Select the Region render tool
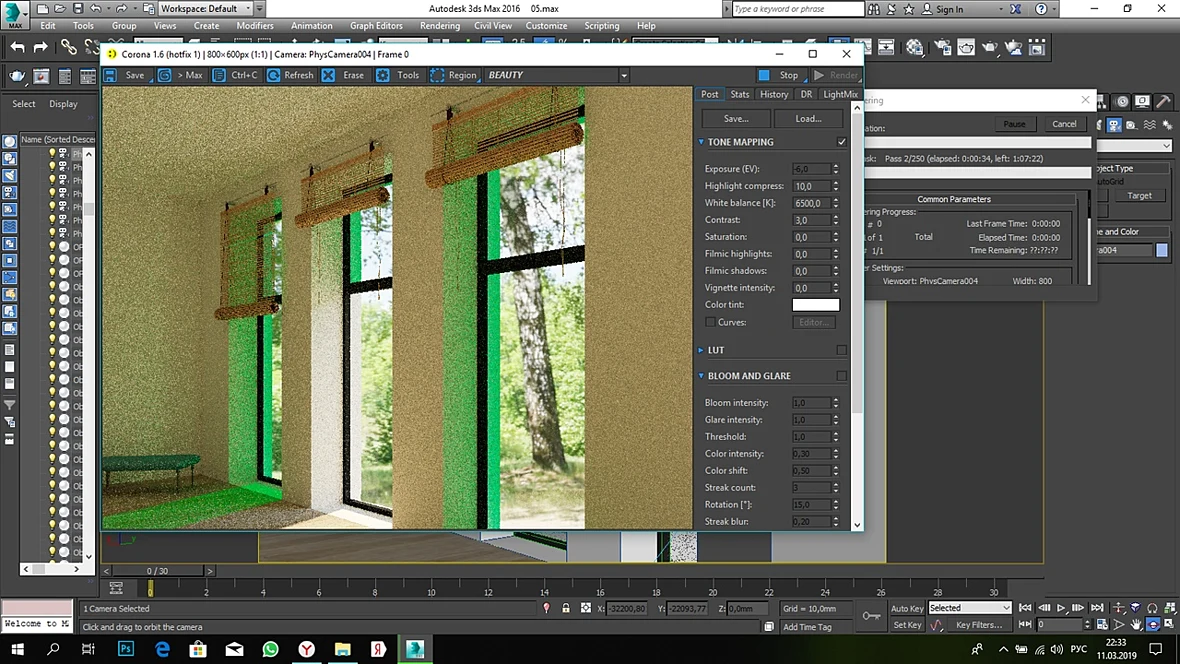1180x664 pixels. coord(437,75)
